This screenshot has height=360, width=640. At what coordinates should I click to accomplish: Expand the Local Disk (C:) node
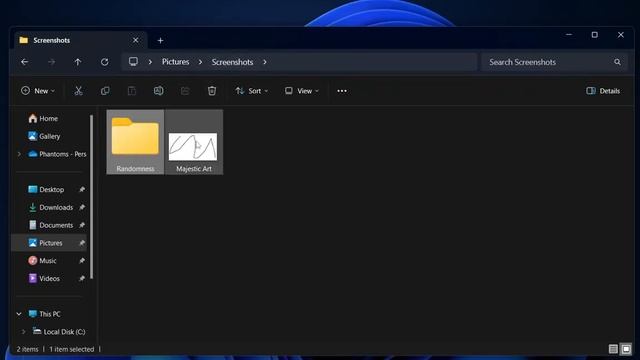(x=23, y=331)
